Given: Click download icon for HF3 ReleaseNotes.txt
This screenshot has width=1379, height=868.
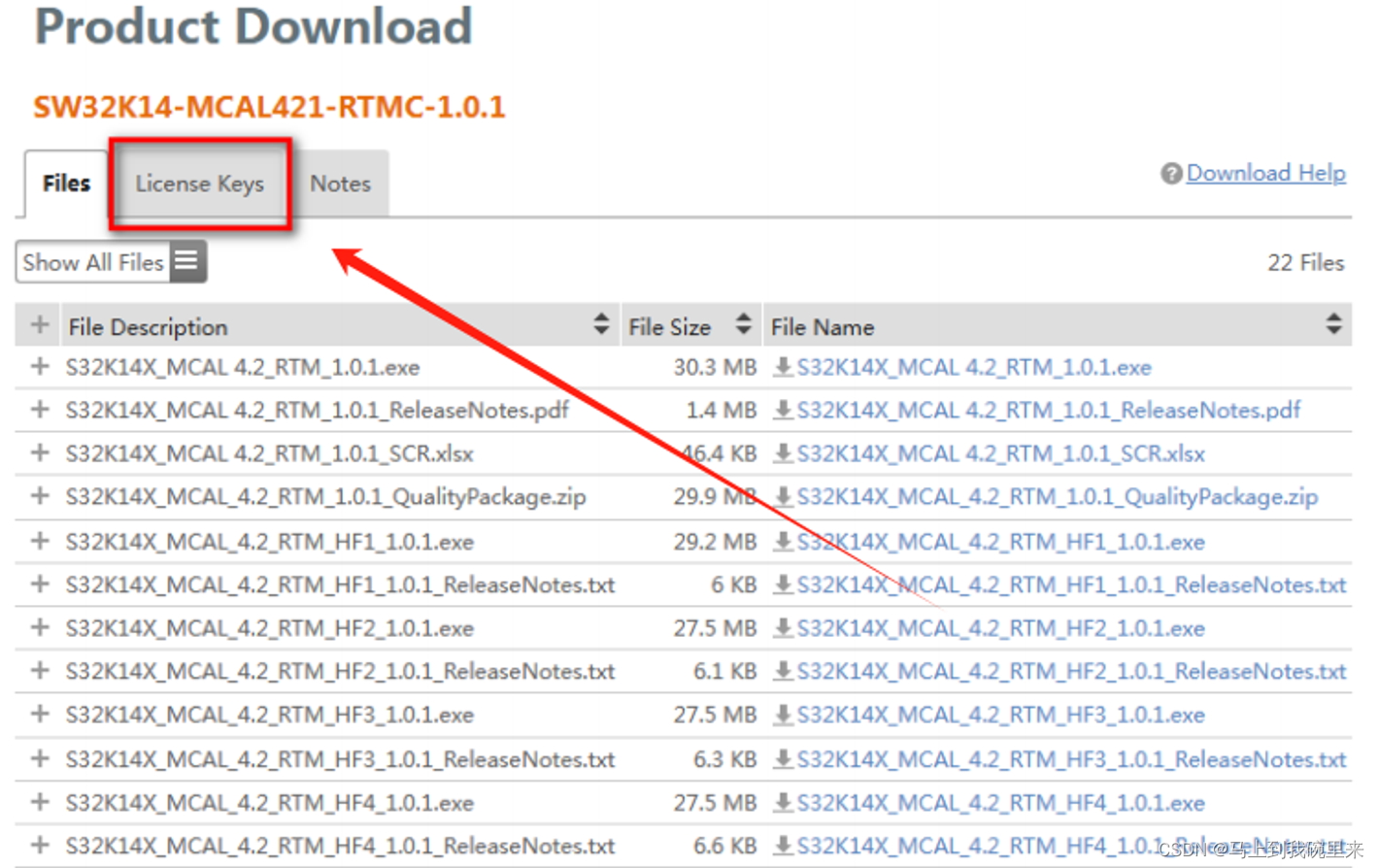Looking at the screenshot, I should [x=783, y=758].
